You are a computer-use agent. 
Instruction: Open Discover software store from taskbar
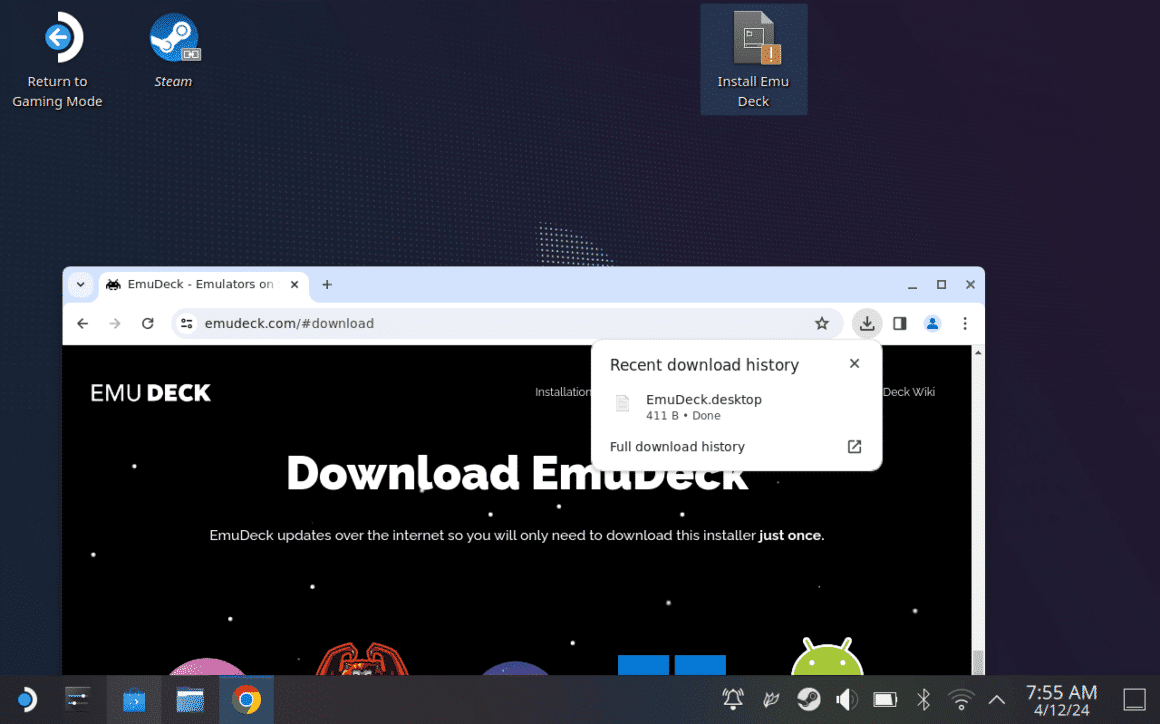click(134, 700)
